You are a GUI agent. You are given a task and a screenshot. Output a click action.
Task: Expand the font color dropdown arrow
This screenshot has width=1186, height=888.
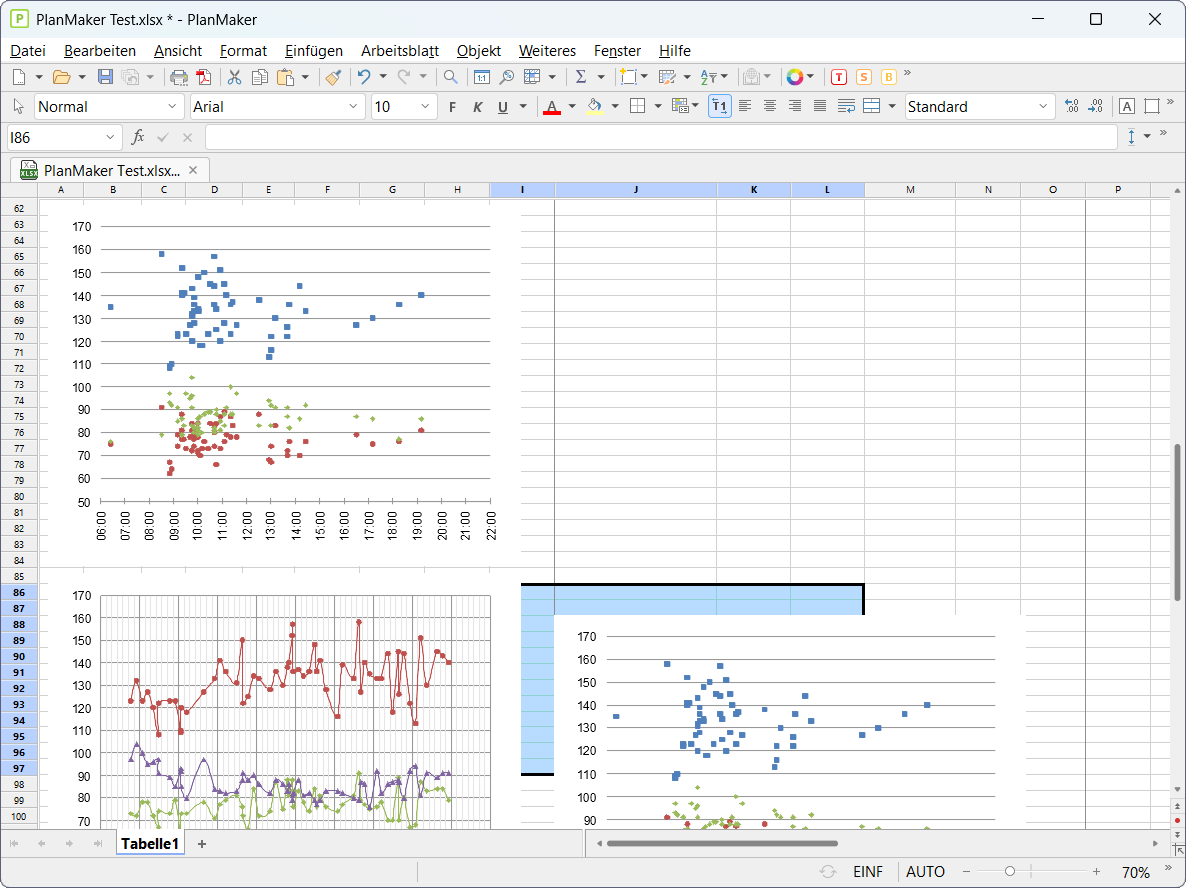[x=572, y=107]
